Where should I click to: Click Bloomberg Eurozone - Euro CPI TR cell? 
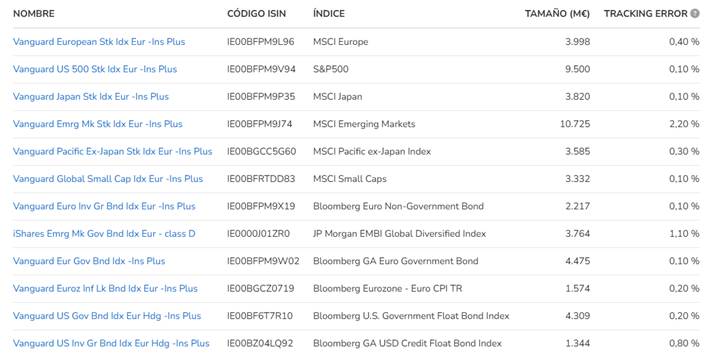tap(388, 288)
